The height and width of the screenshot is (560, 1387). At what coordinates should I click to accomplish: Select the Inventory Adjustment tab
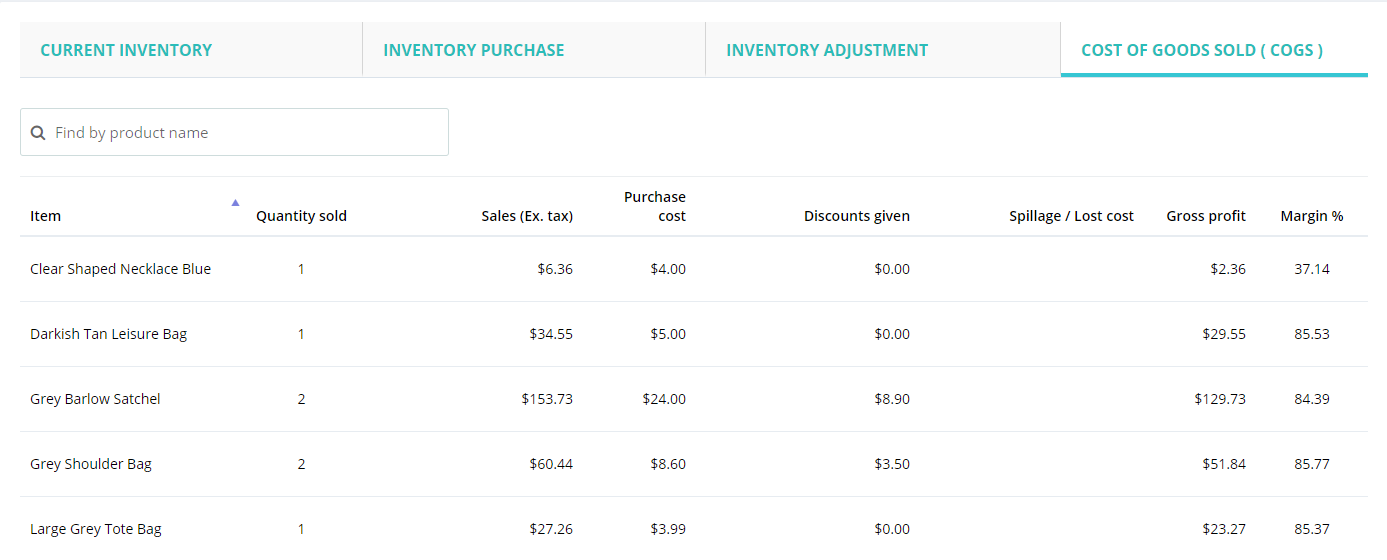click(x=827, y=50)
